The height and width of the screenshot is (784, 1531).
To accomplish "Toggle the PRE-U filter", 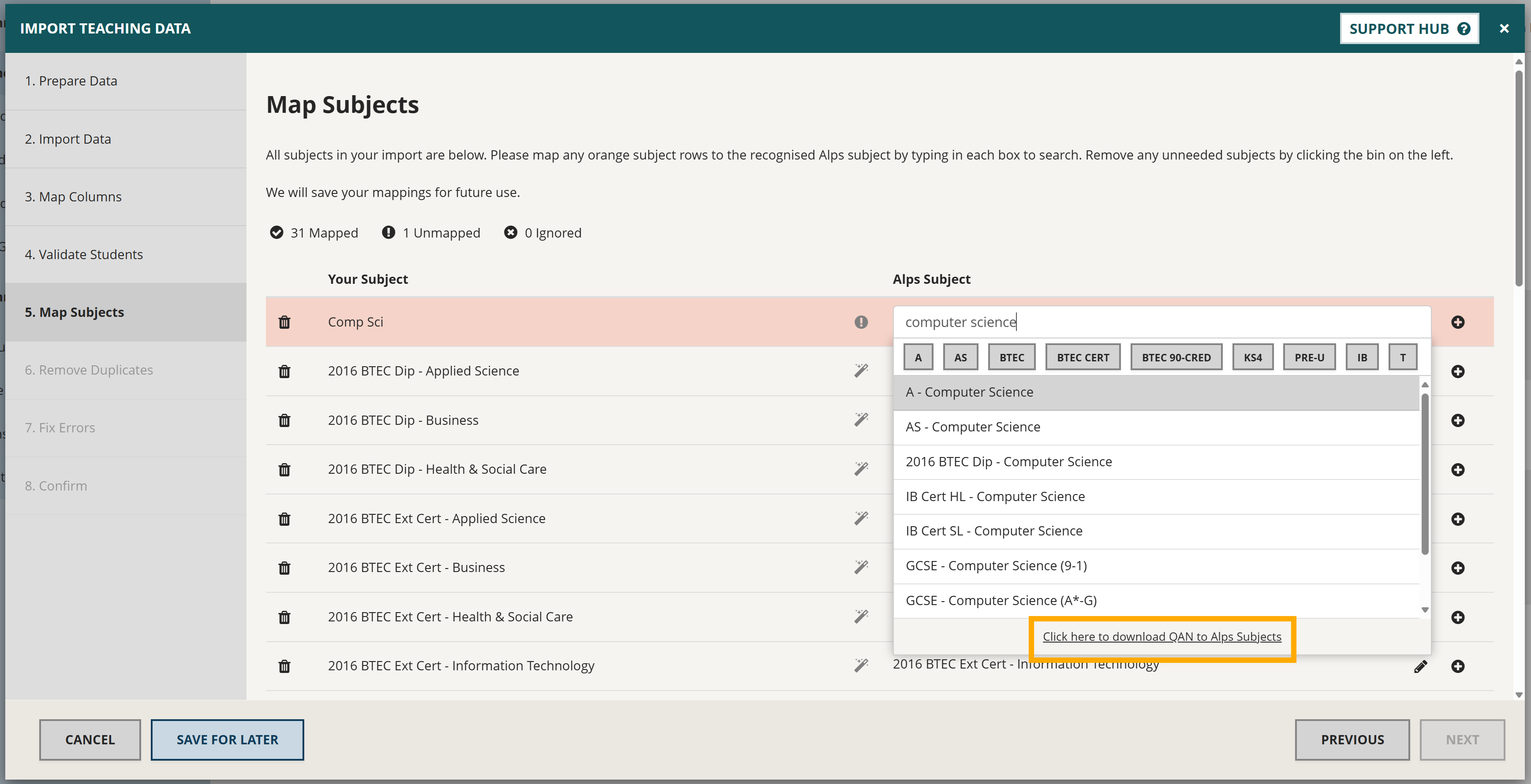I will [1309, 357].
